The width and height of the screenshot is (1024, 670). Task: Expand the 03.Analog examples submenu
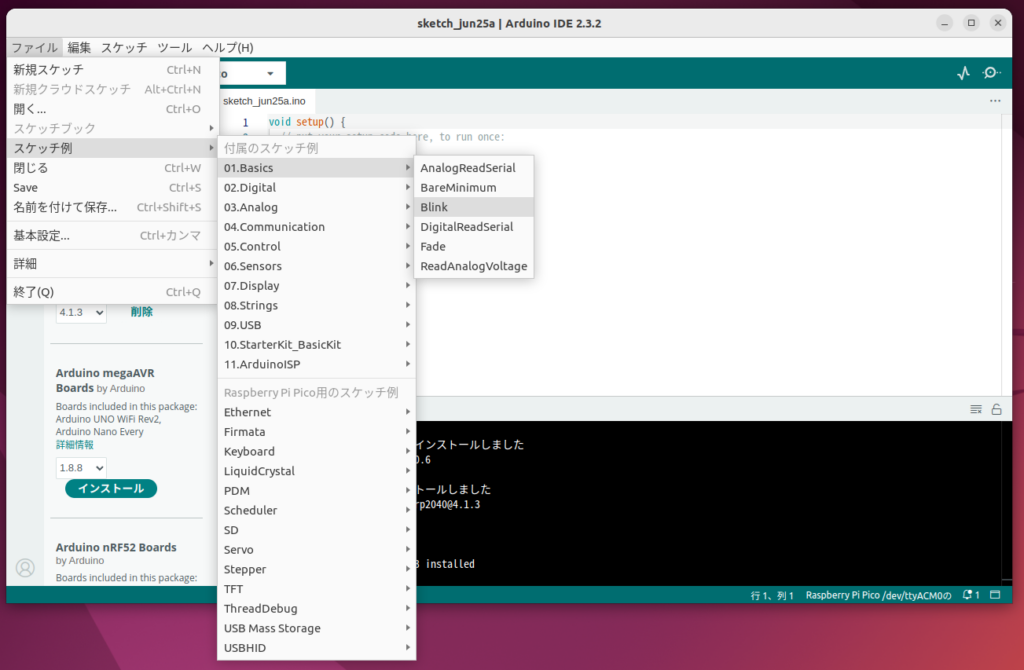pos(317,207)
